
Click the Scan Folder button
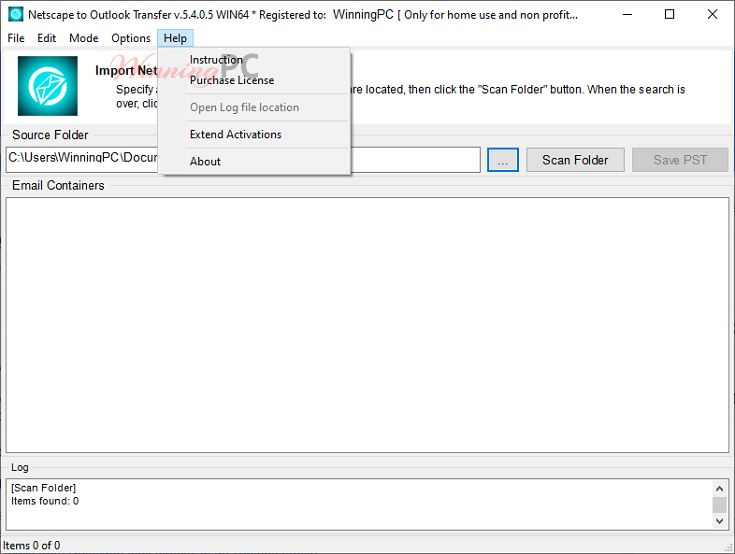(575, 160)
